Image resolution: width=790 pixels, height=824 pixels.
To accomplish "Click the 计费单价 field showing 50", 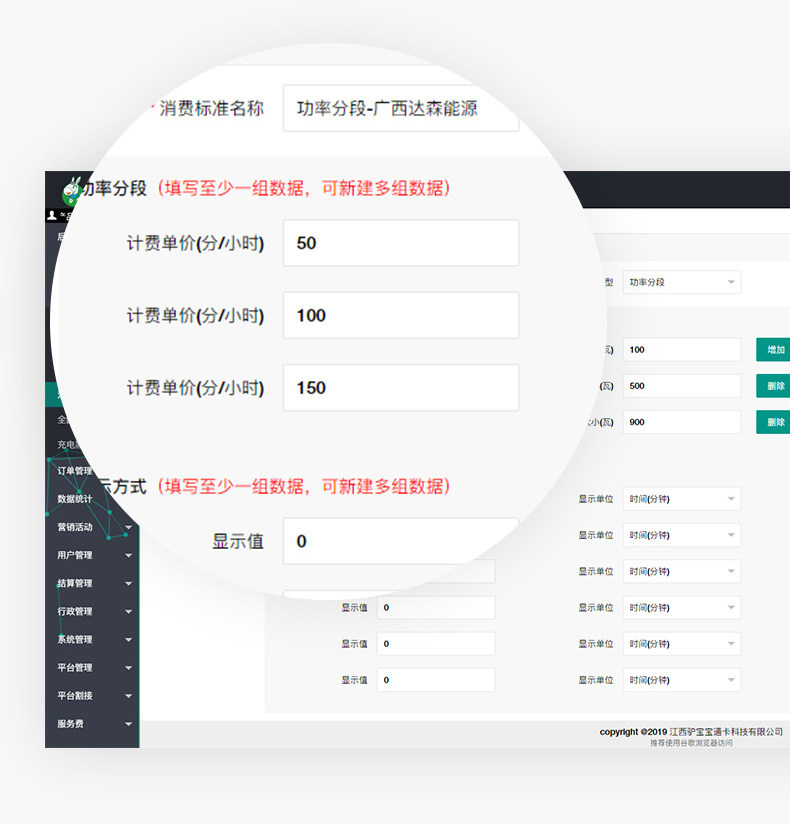I will (x=401, y=243).
